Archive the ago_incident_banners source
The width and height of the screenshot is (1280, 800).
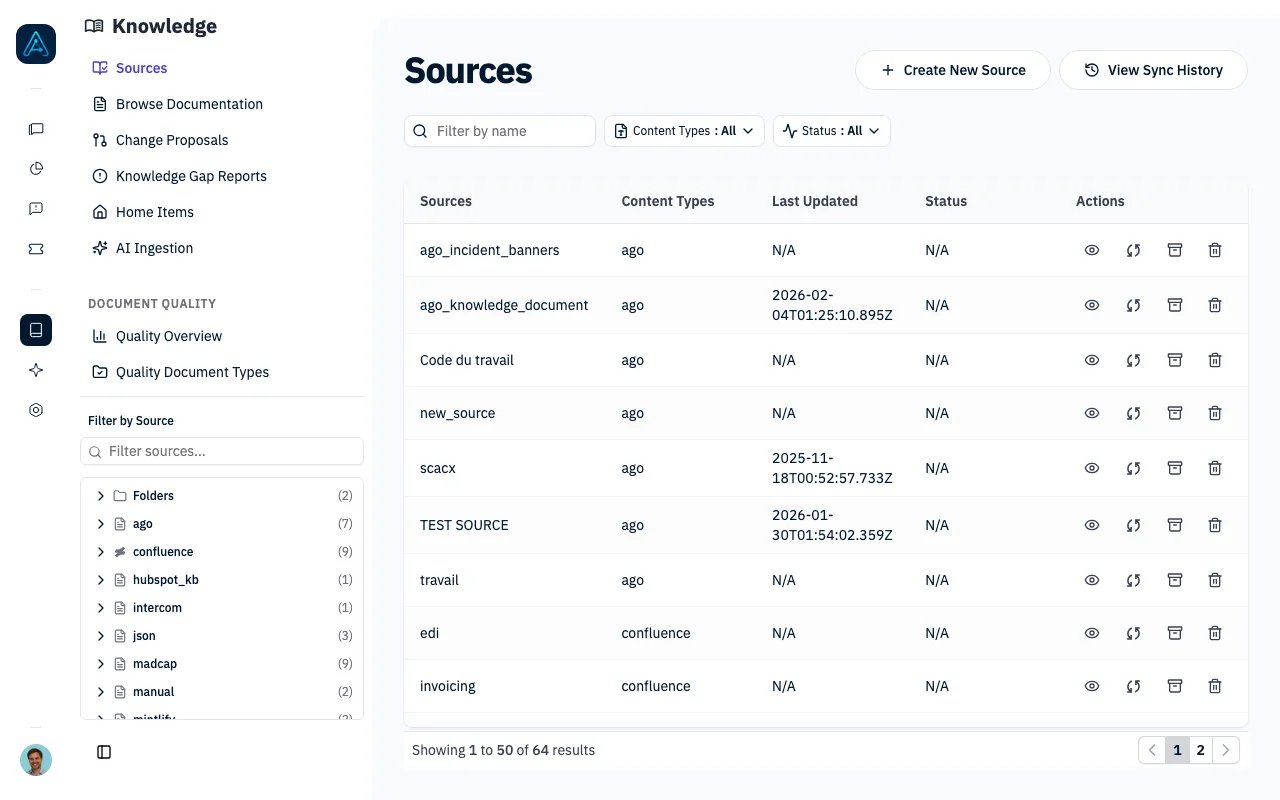click(1175, 250)
